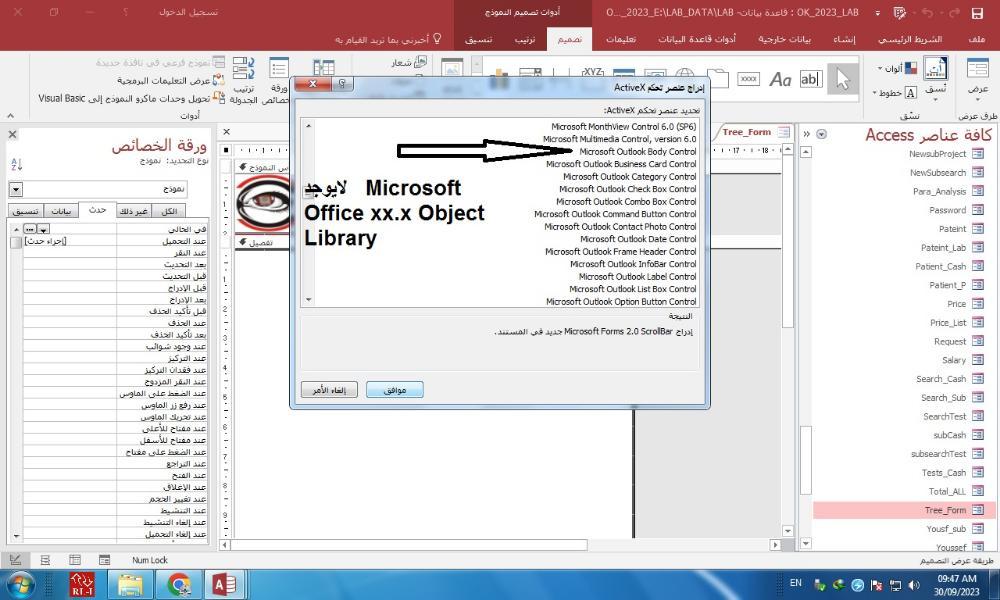Click إلغاء الأمر (Cancel) in the ActiveX dialog
1000x600 pixels.
tap(329, 390)
